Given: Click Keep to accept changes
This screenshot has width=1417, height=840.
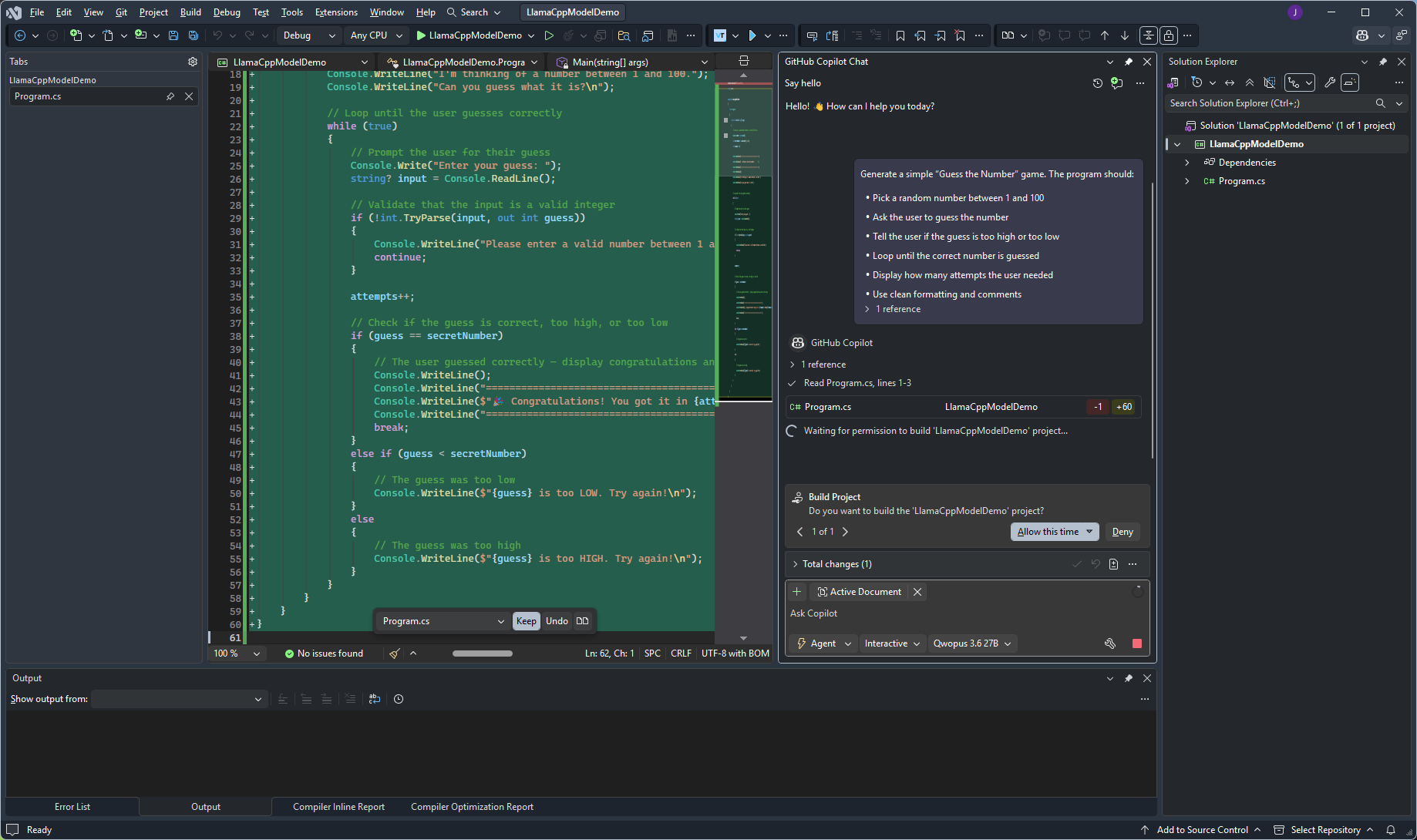Looking at the screenshot, I should click(x=527, y=621).
